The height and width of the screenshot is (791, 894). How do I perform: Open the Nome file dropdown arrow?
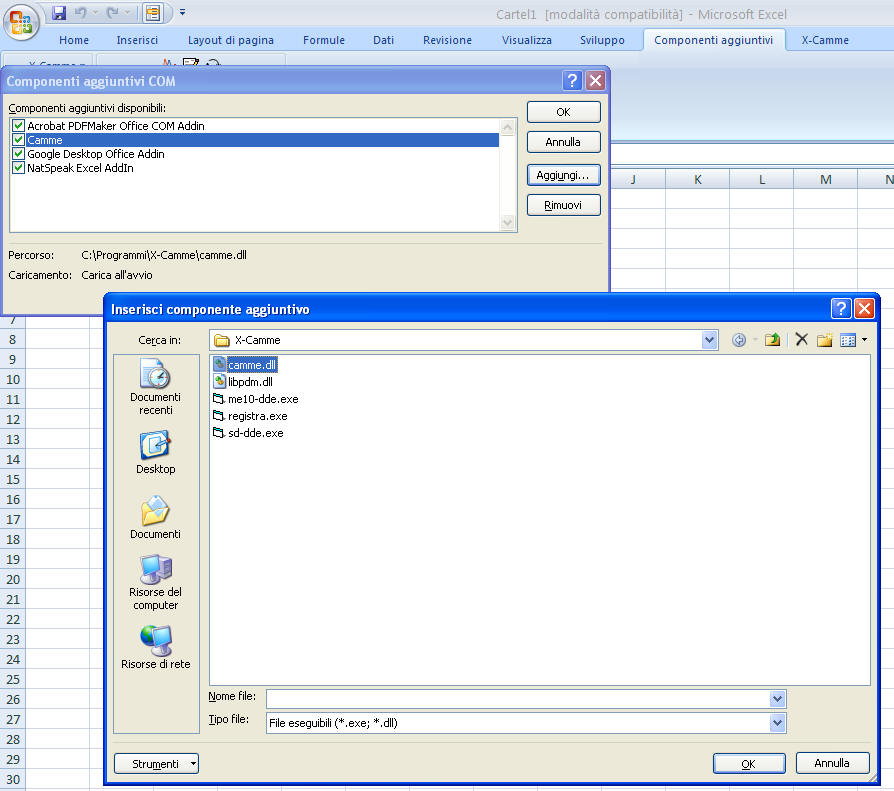click(777, 699)
